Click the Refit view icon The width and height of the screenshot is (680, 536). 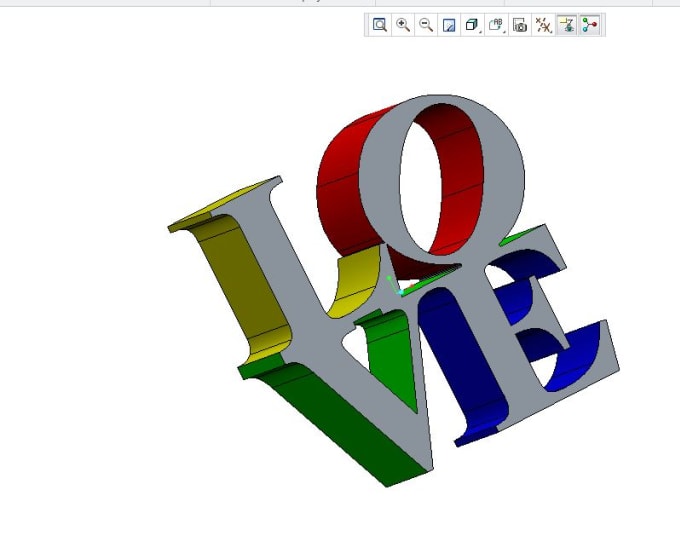(x=379, y=25)
